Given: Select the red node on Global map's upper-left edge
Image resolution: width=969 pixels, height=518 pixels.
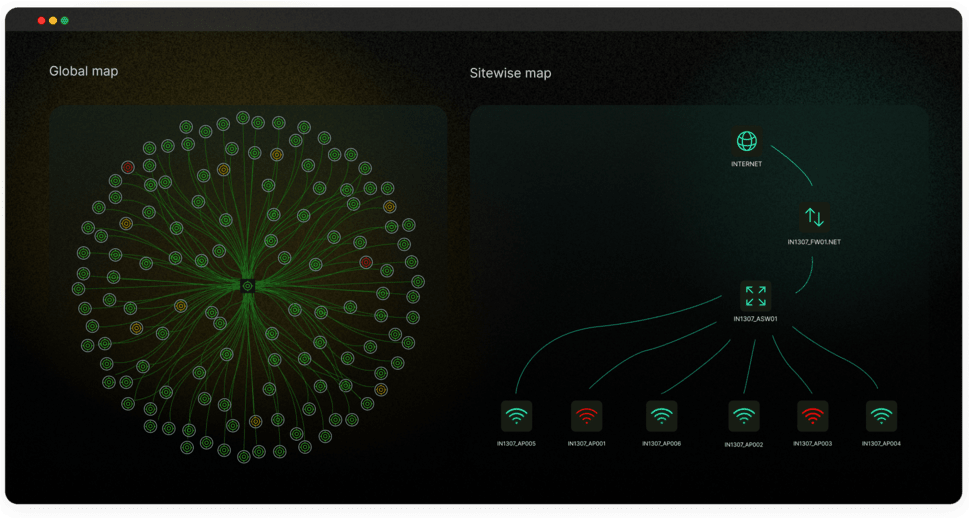Looking at the screenshot, I should pos(128,167).
